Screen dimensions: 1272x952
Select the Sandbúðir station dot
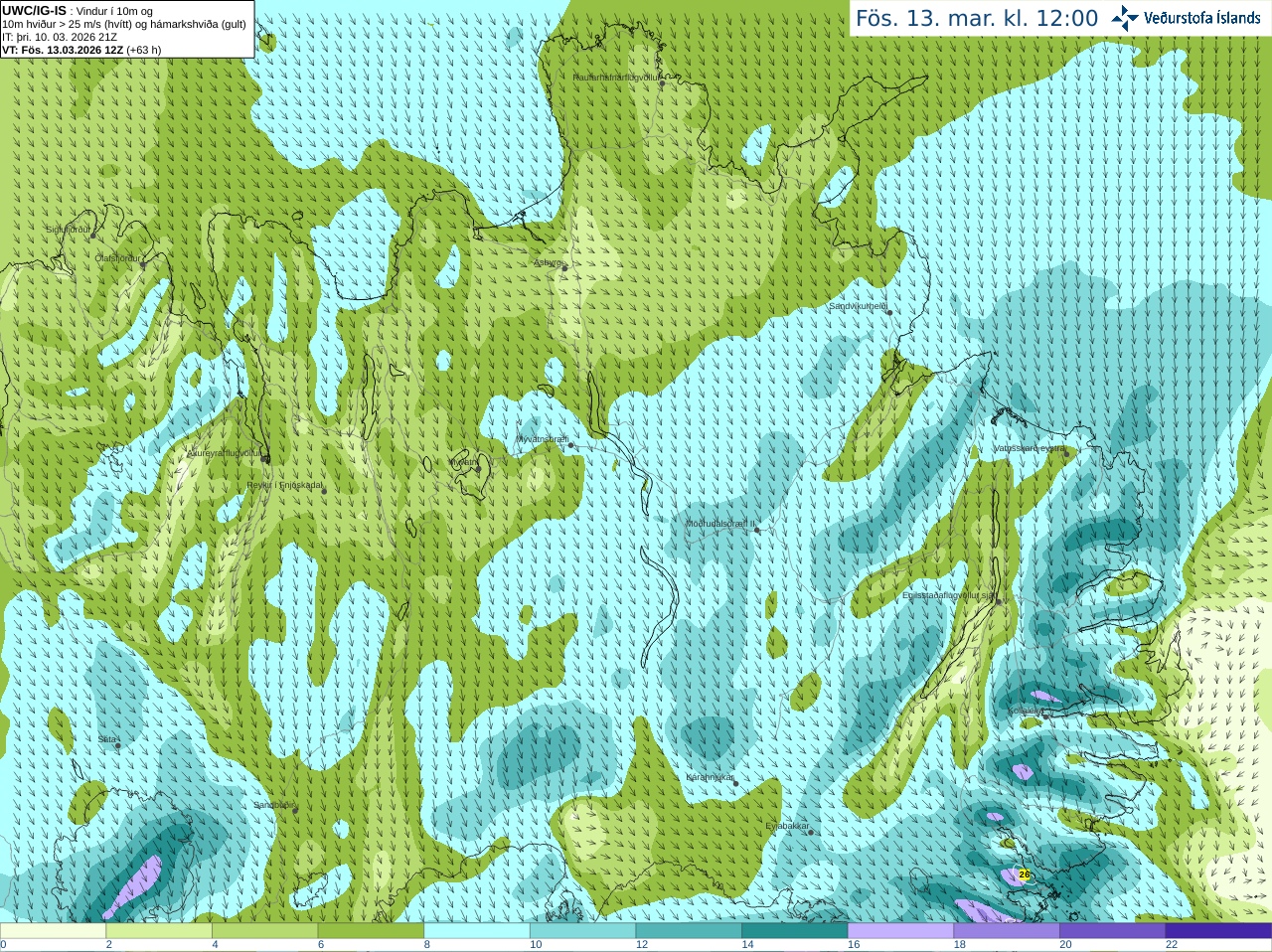(x=295, y=811)
